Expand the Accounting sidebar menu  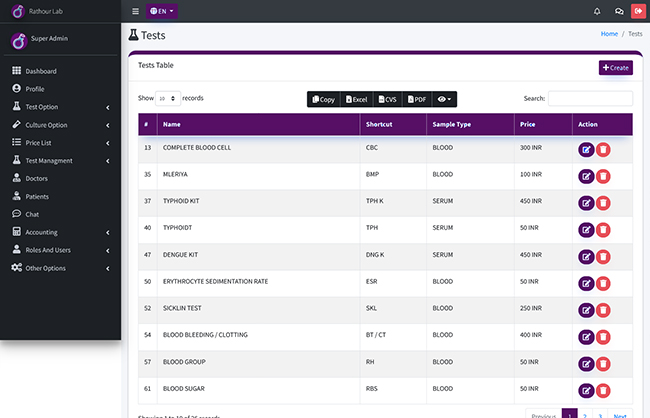coord(61,232)
